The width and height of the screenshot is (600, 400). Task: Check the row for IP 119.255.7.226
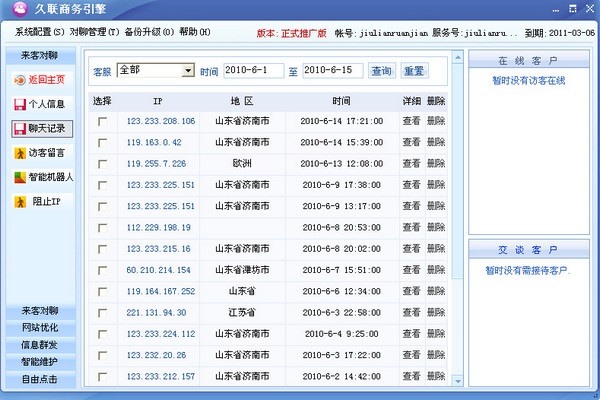pyautogui.click(x=102, y=164)
